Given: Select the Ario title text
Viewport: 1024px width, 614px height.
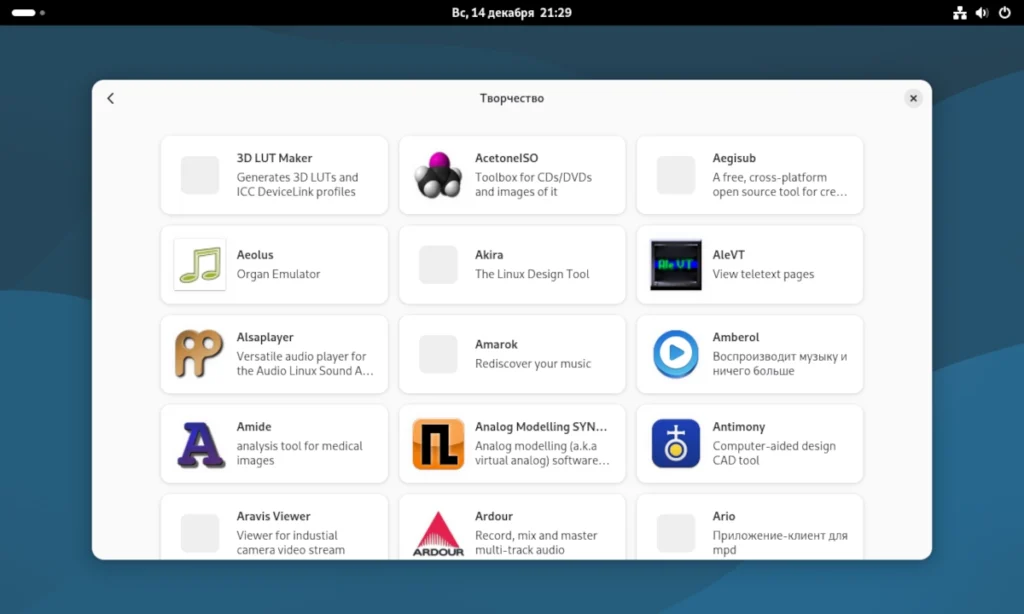Looking at the screenshot, I should (724, 516).
